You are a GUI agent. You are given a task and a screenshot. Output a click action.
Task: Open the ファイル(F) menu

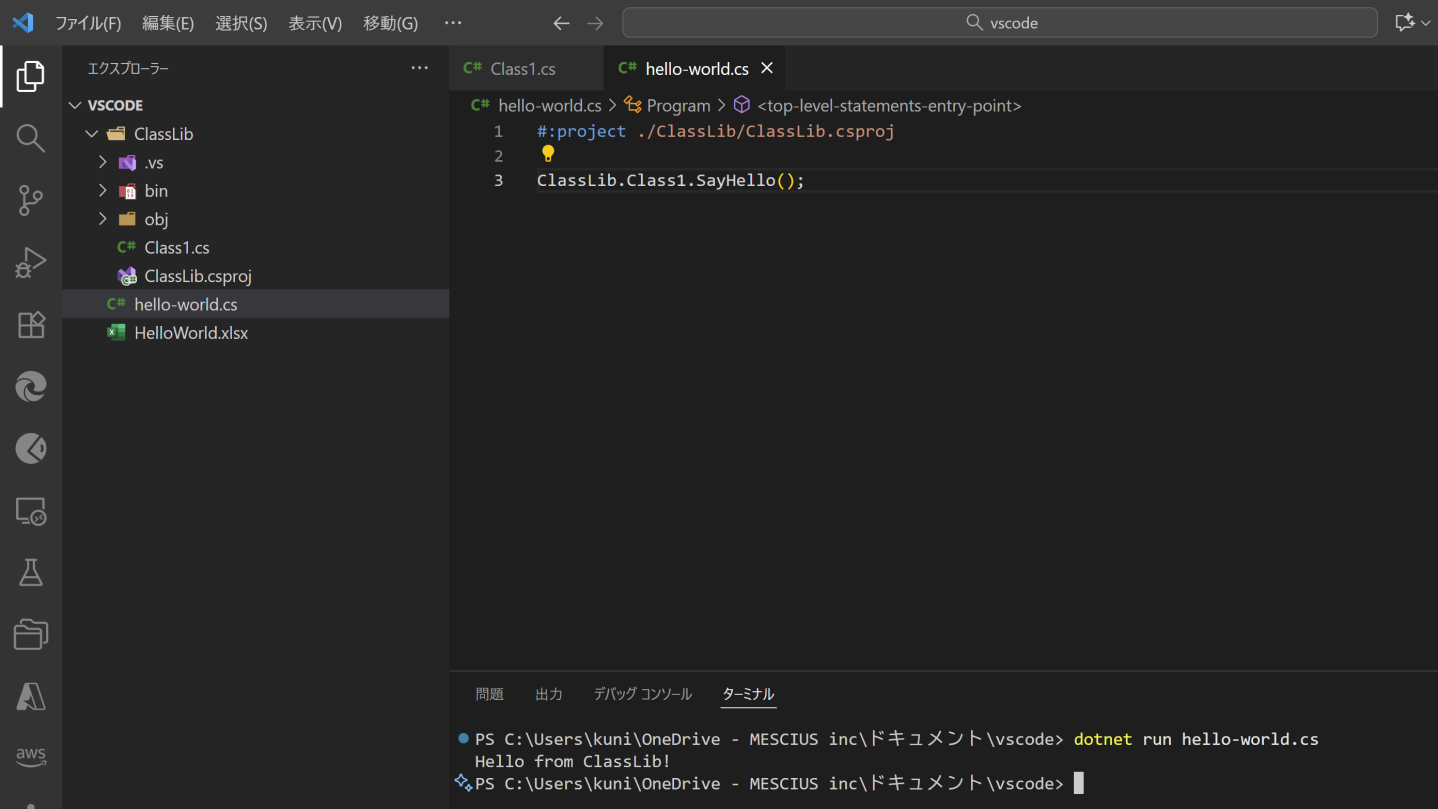point(88,23)
